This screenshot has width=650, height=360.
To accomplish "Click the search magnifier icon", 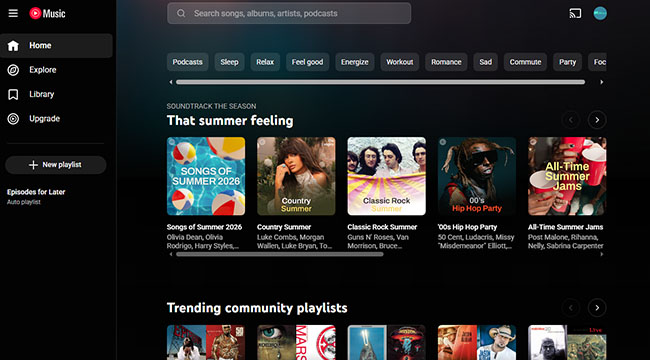I will [181, 13].
